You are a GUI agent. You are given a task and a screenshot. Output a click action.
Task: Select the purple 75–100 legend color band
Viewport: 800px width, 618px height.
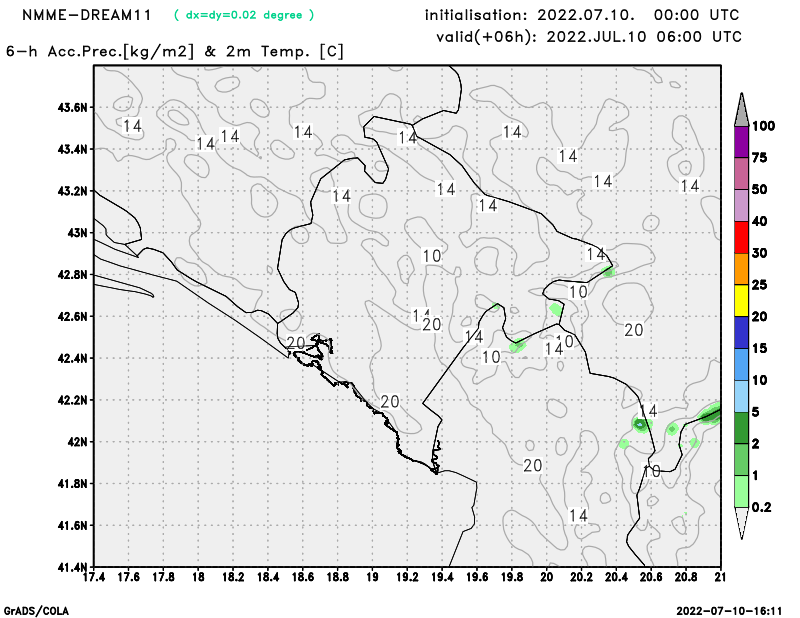pos(741,142)
